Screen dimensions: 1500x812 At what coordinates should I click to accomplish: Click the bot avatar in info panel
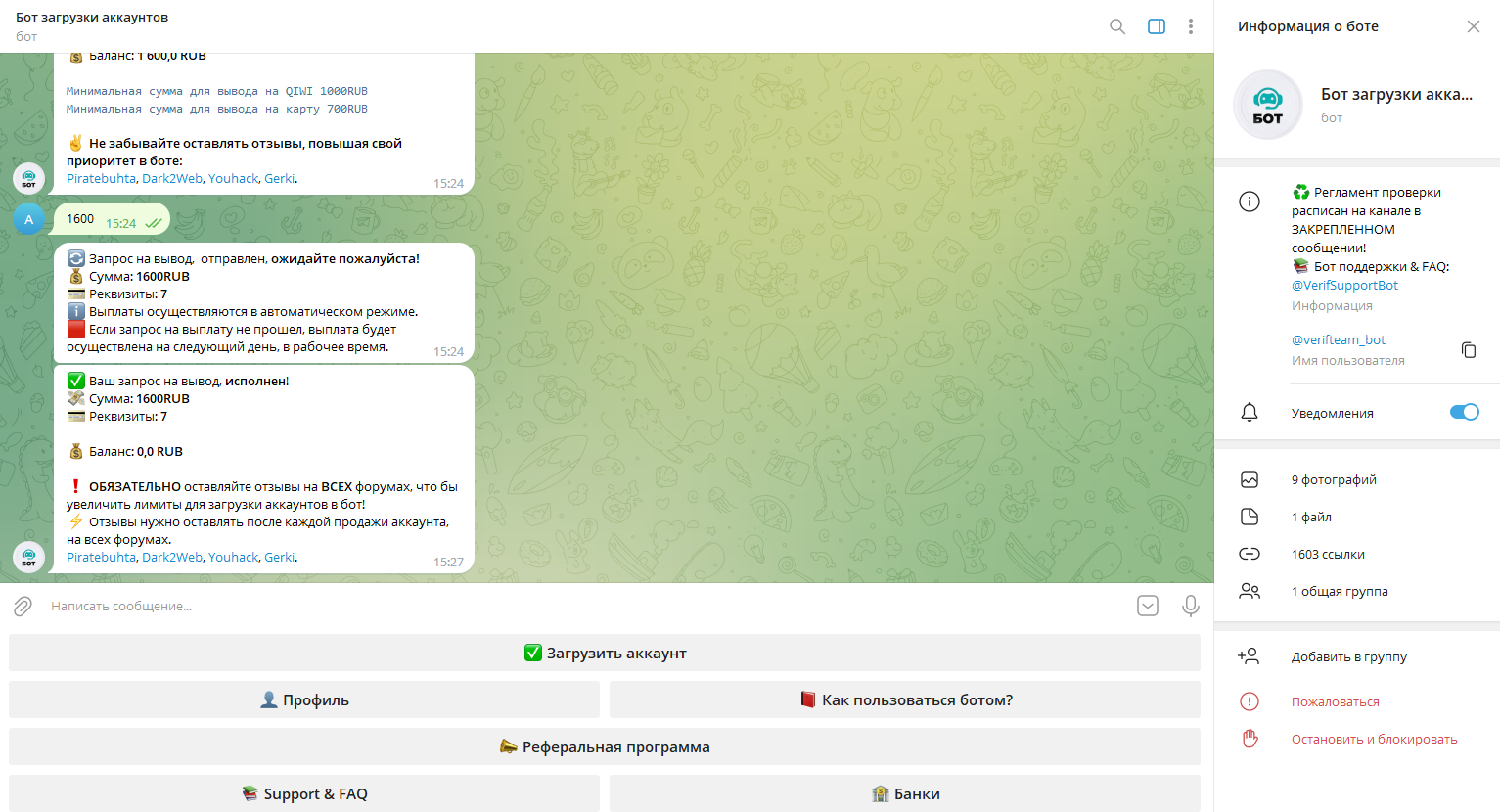(x=1267, y=105)
